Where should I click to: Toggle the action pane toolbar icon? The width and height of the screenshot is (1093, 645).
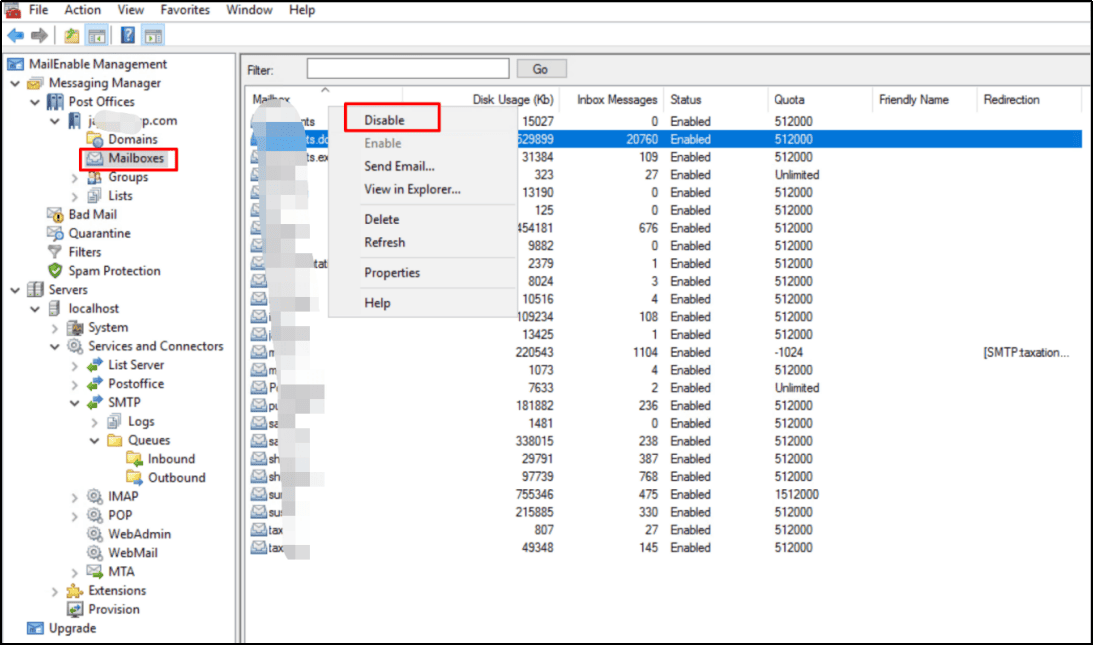[x=153, y=36]
